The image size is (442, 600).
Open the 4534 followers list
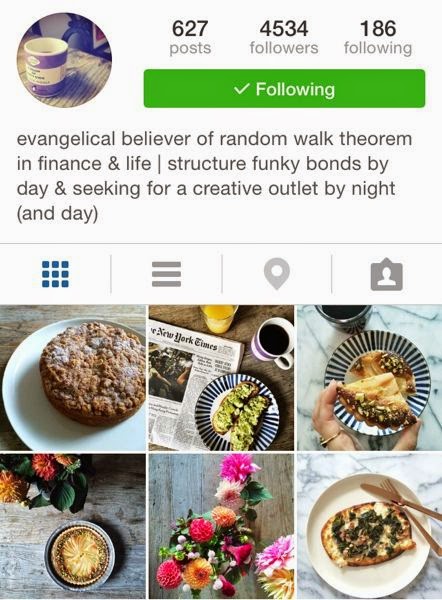point(284,38)
